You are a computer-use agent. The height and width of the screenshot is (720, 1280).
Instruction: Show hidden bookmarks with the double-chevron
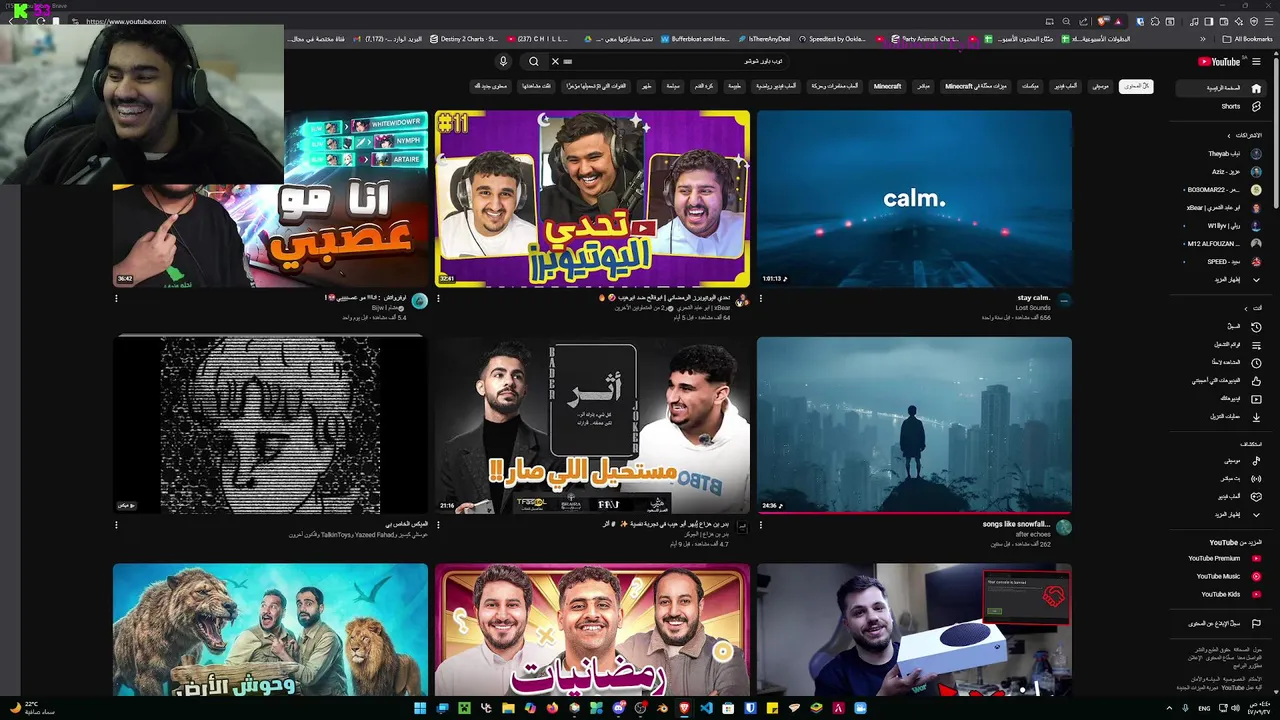coord(1203,39)
